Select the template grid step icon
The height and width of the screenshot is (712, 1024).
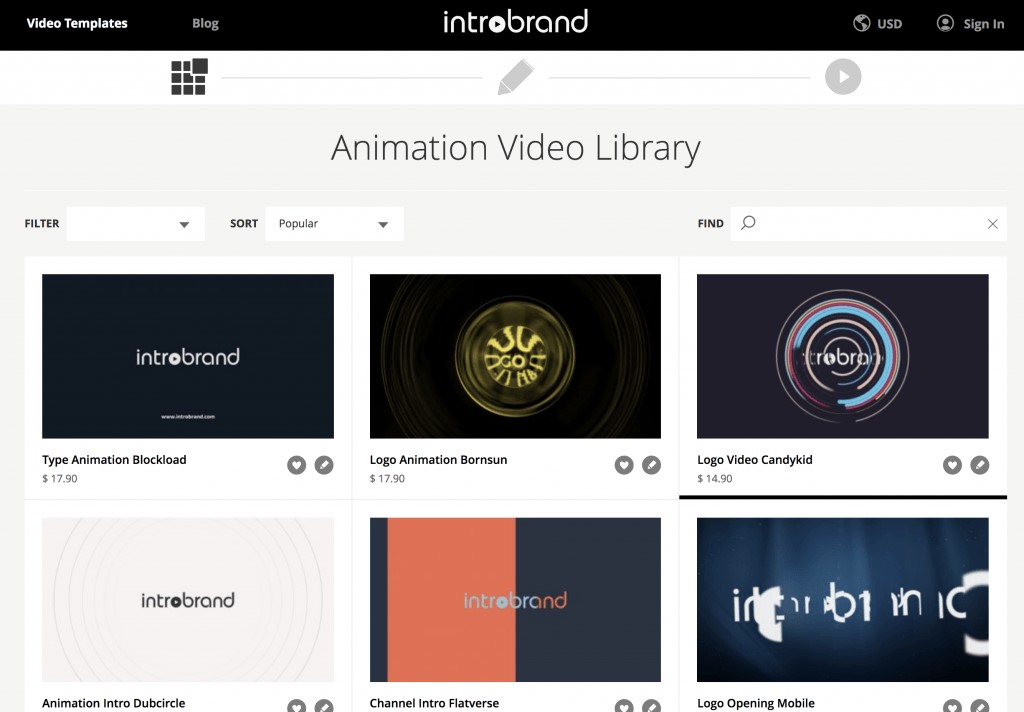click(x=189, y=76)
